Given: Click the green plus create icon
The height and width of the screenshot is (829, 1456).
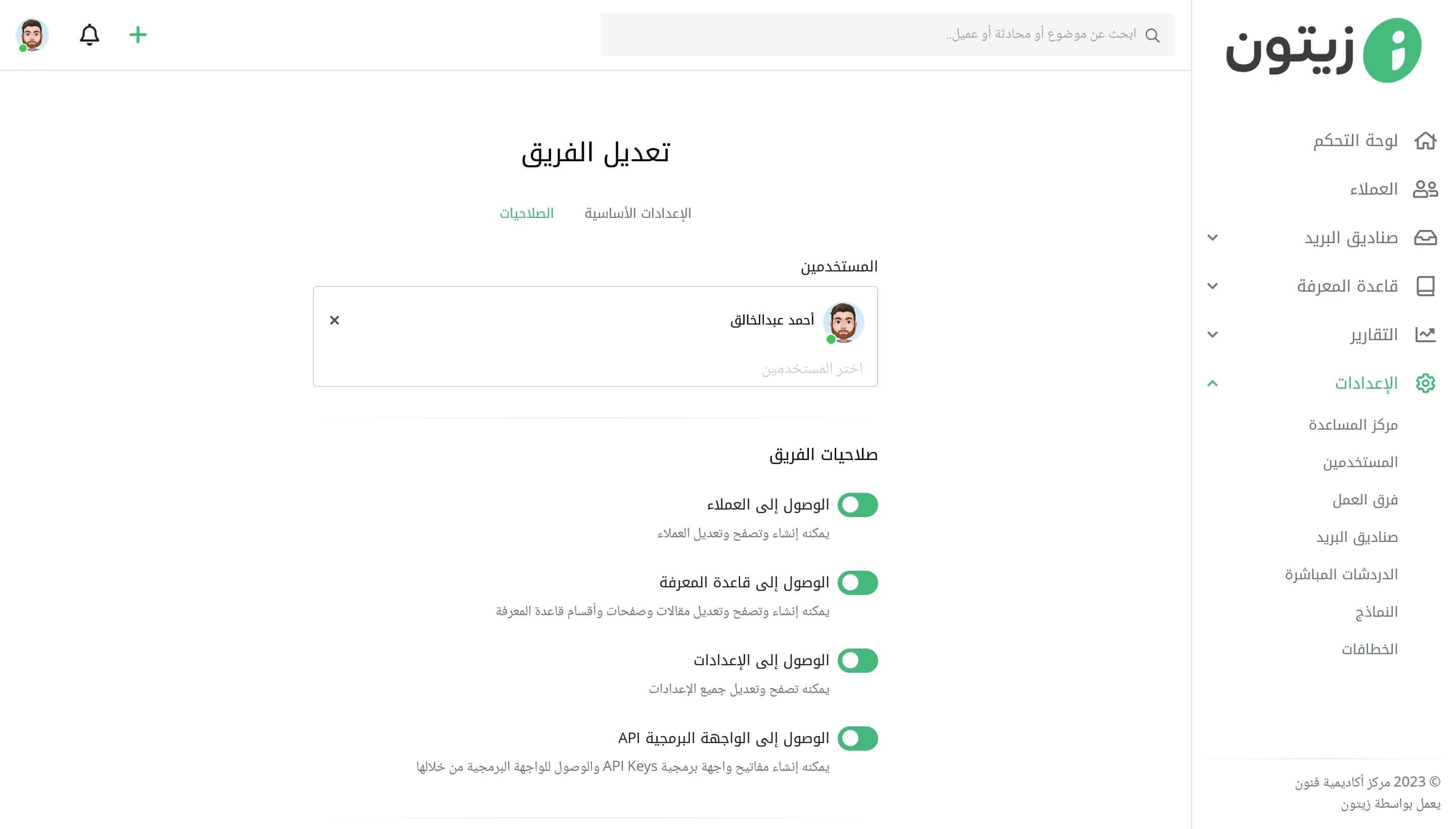Looking at the screenshot, I should 138,35.
